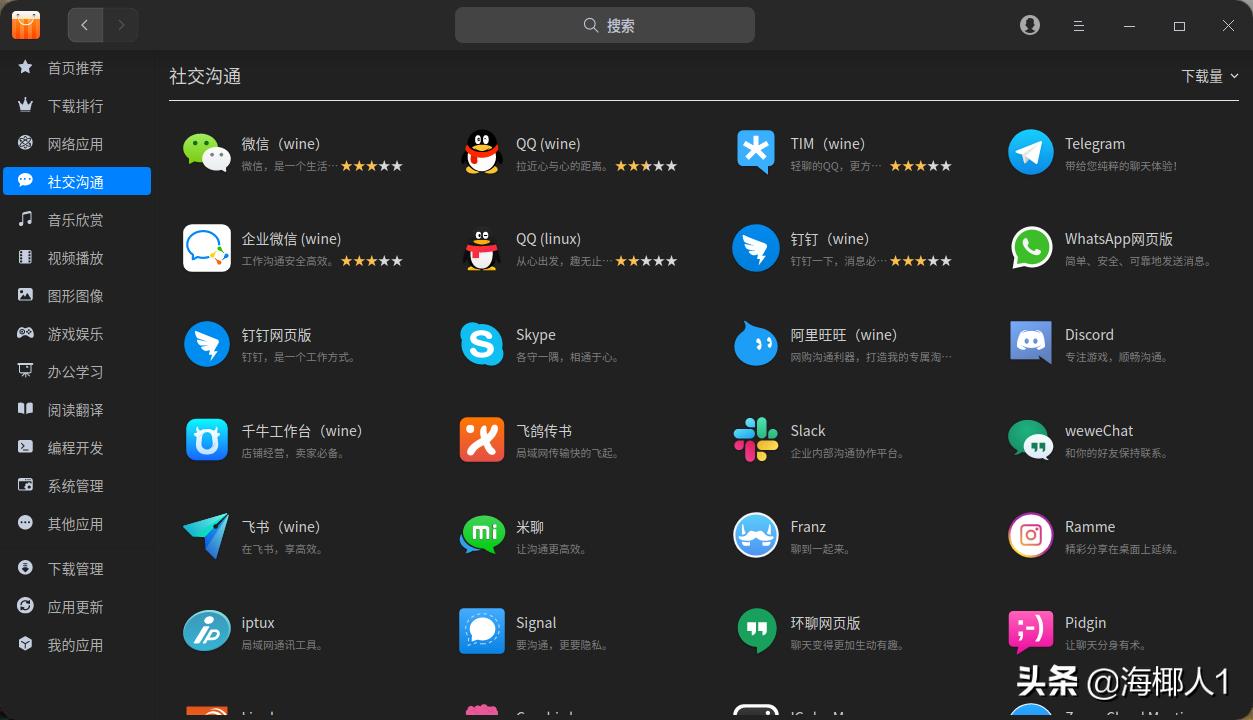Click the WhatsApp网页版 green icon

pyautogui.click(x=1030, y=248)
